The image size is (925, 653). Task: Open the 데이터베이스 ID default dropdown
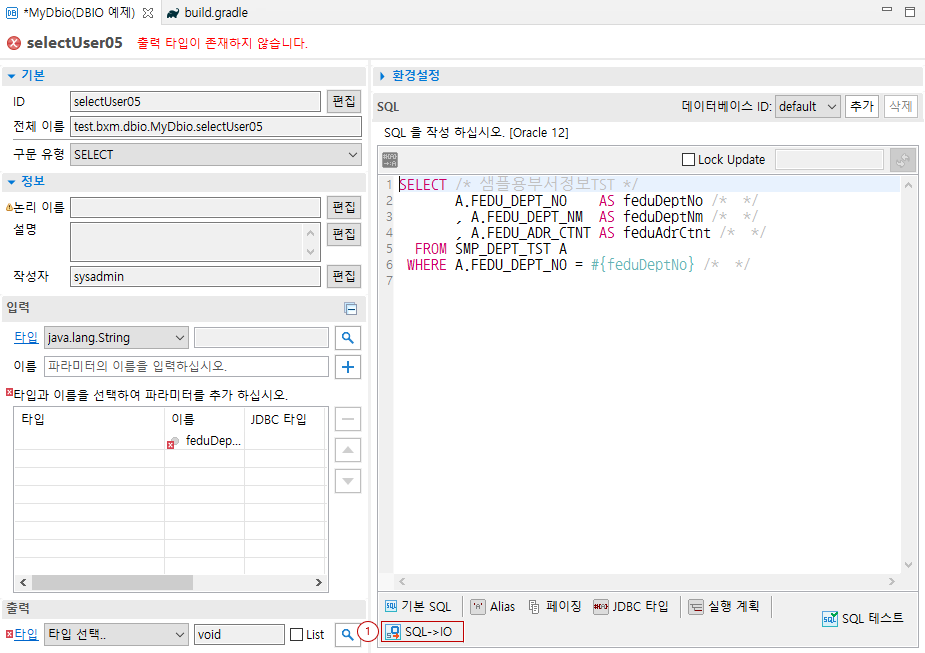(808, 107)
